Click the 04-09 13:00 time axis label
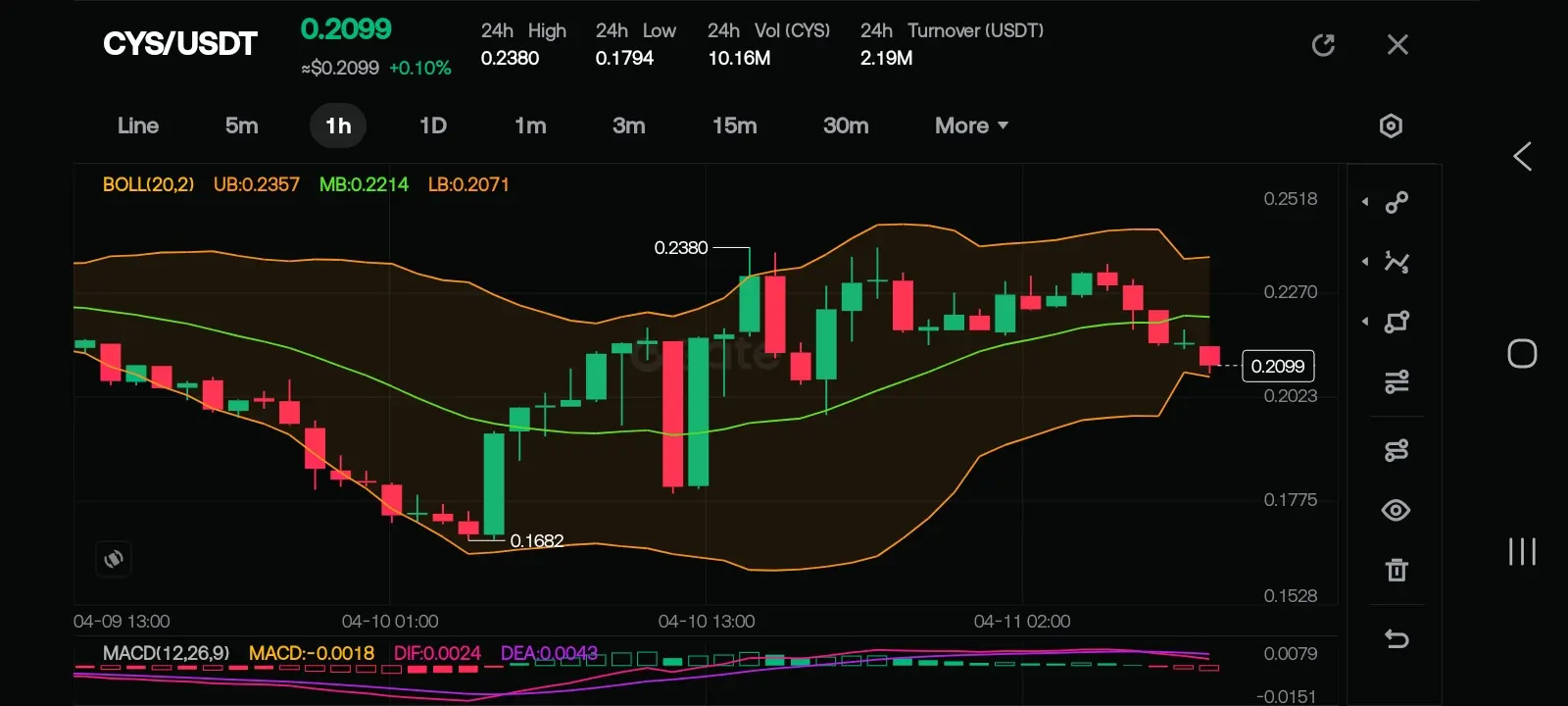This screenshot has width=1568, height=706. 122,622
